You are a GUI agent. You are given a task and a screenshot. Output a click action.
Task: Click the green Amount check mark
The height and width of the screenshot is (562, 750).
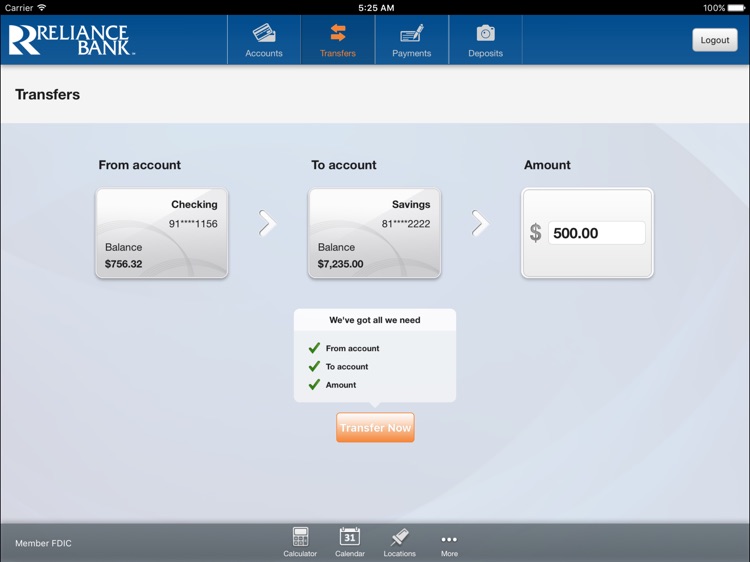tap(314, 384)
